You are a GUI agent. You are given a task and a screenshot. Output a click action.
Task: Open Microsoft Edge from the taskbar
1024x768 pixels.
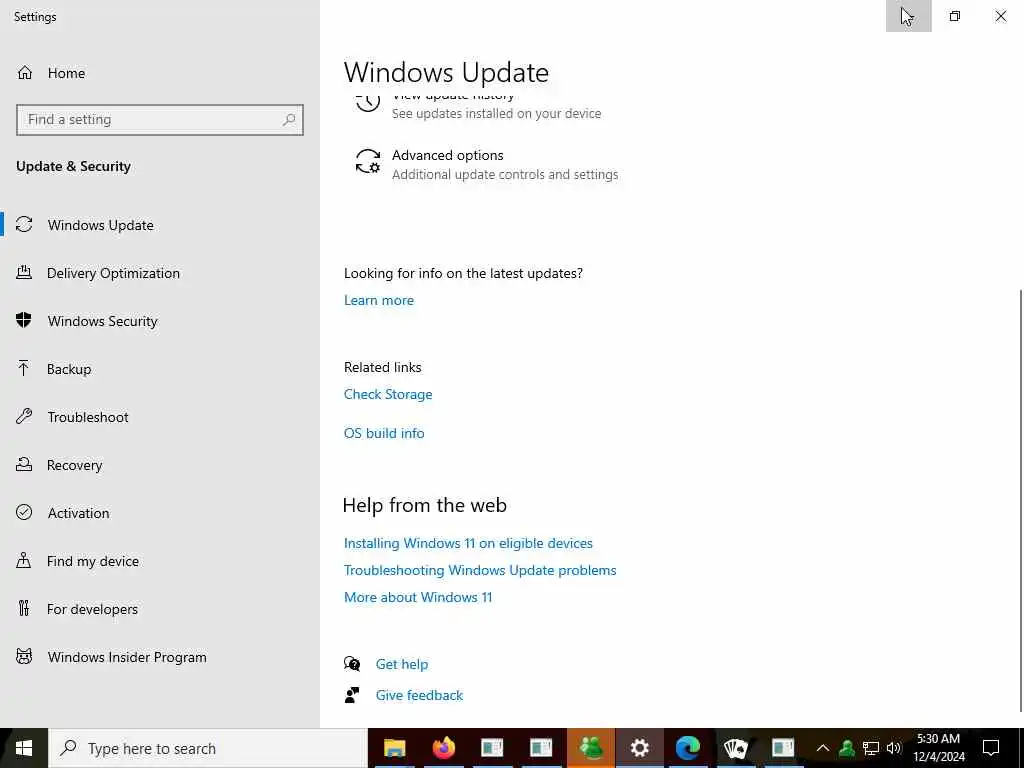pos(688,748)
